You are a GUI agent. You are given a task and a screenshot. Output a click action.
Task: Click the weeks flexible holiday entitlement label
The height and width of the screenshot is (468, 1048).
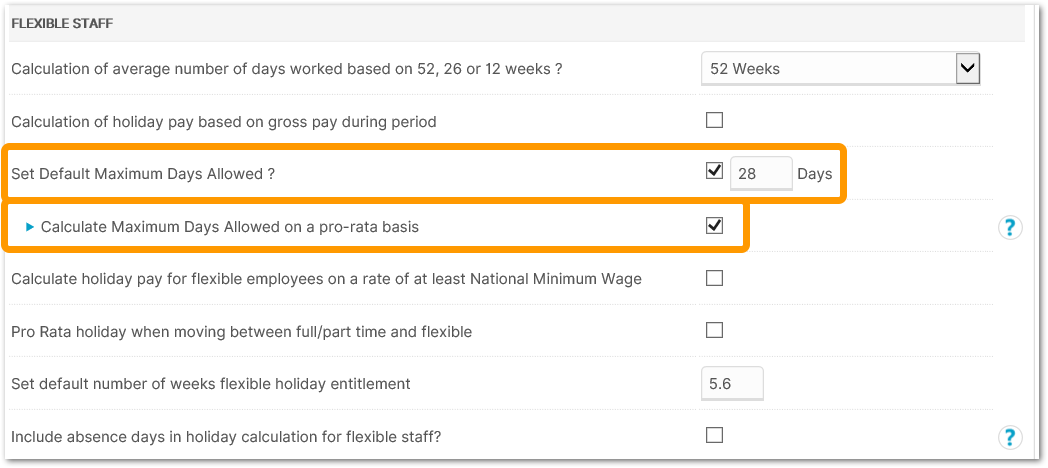point(211,384)
